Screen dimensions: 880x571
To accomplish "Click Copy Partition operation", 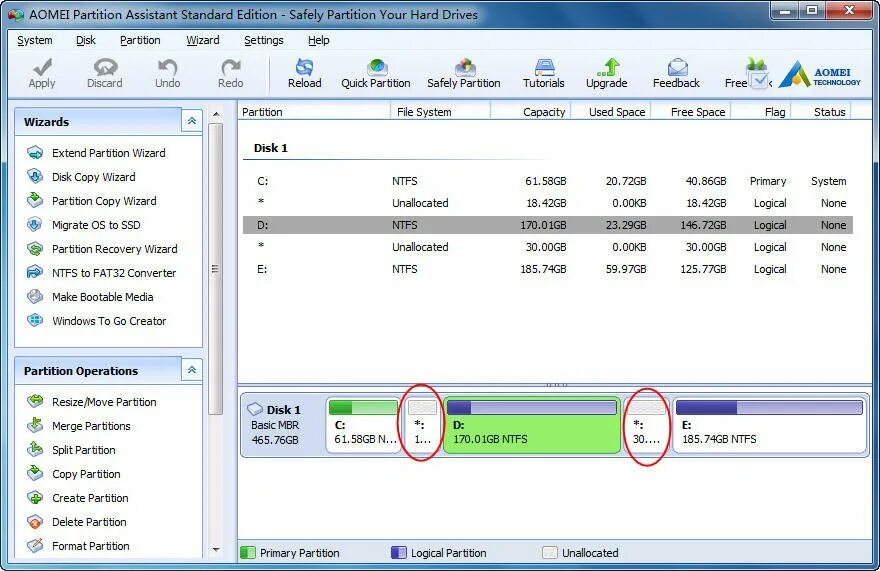I will point(86,474).
